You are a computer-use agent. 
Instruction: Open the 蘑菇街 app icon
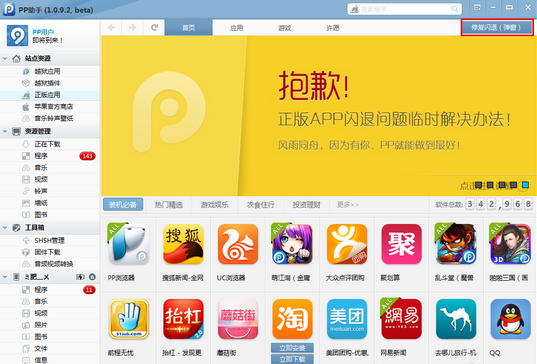[x=238, y=319]
